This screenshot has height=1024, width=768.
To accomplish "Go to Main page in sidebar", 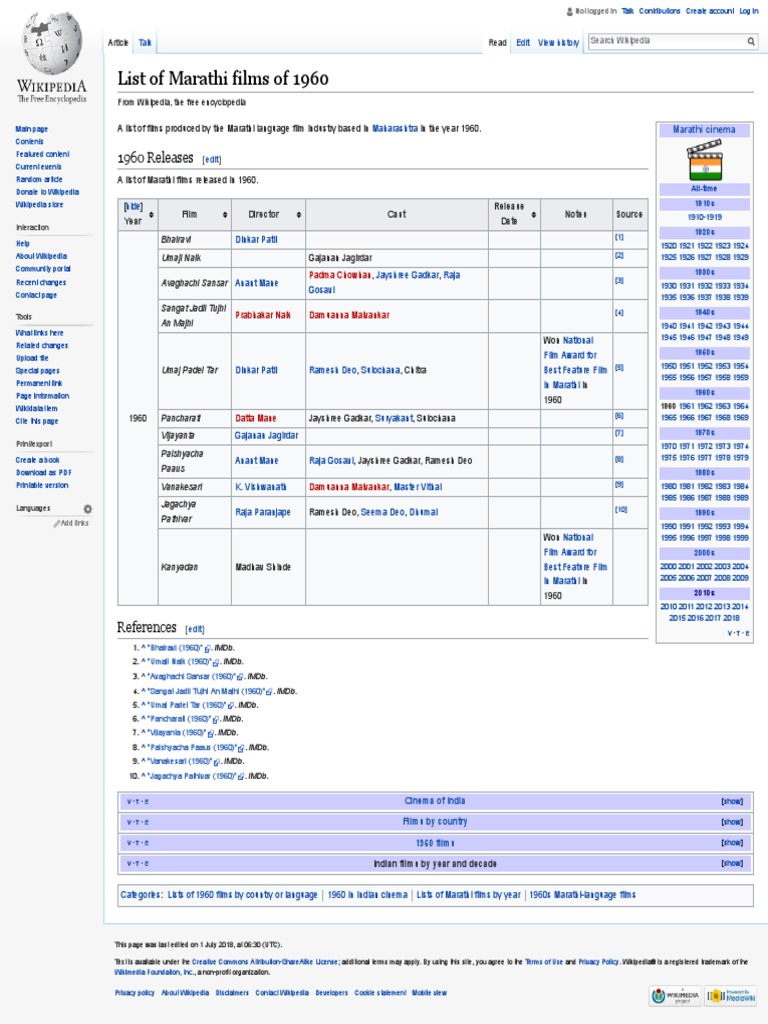I will point(32,129).
